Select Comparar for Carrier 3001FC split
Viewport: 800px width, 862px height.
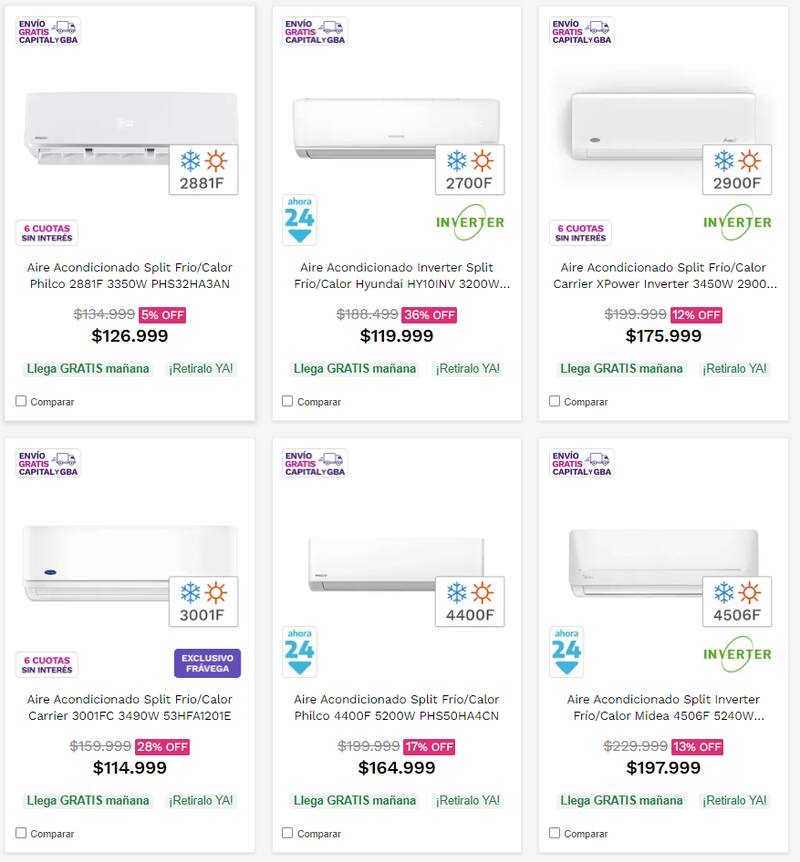pos(21,833)
